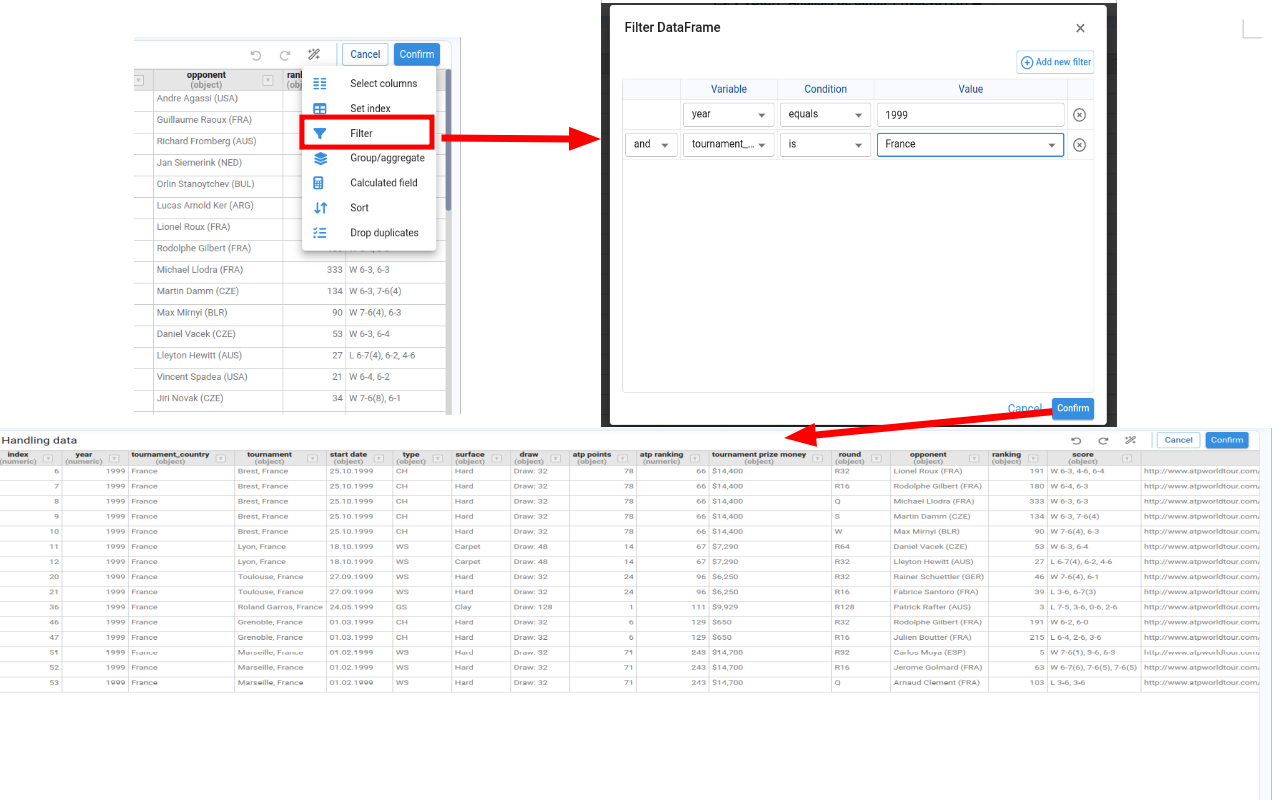Open the Condition dropdown showing equals
The image size is (1275, 800).
point(825,115)
